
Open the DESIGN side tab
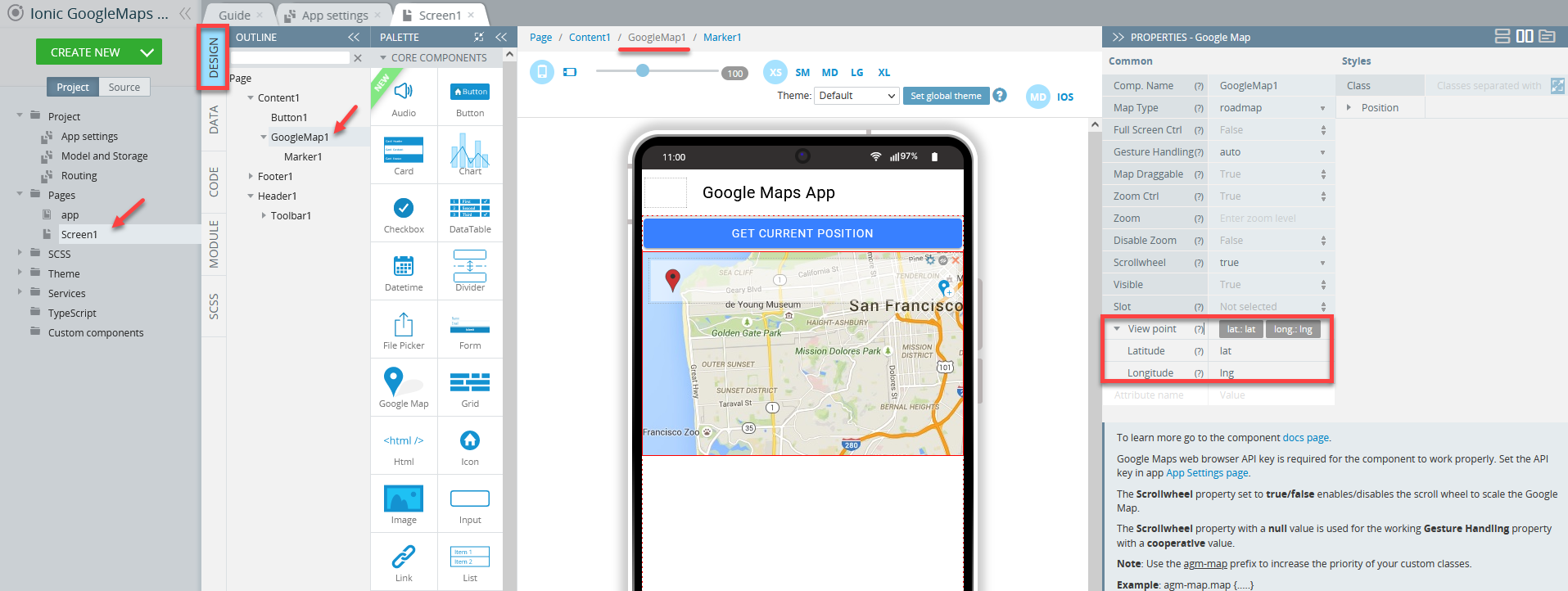coord(213,57)
